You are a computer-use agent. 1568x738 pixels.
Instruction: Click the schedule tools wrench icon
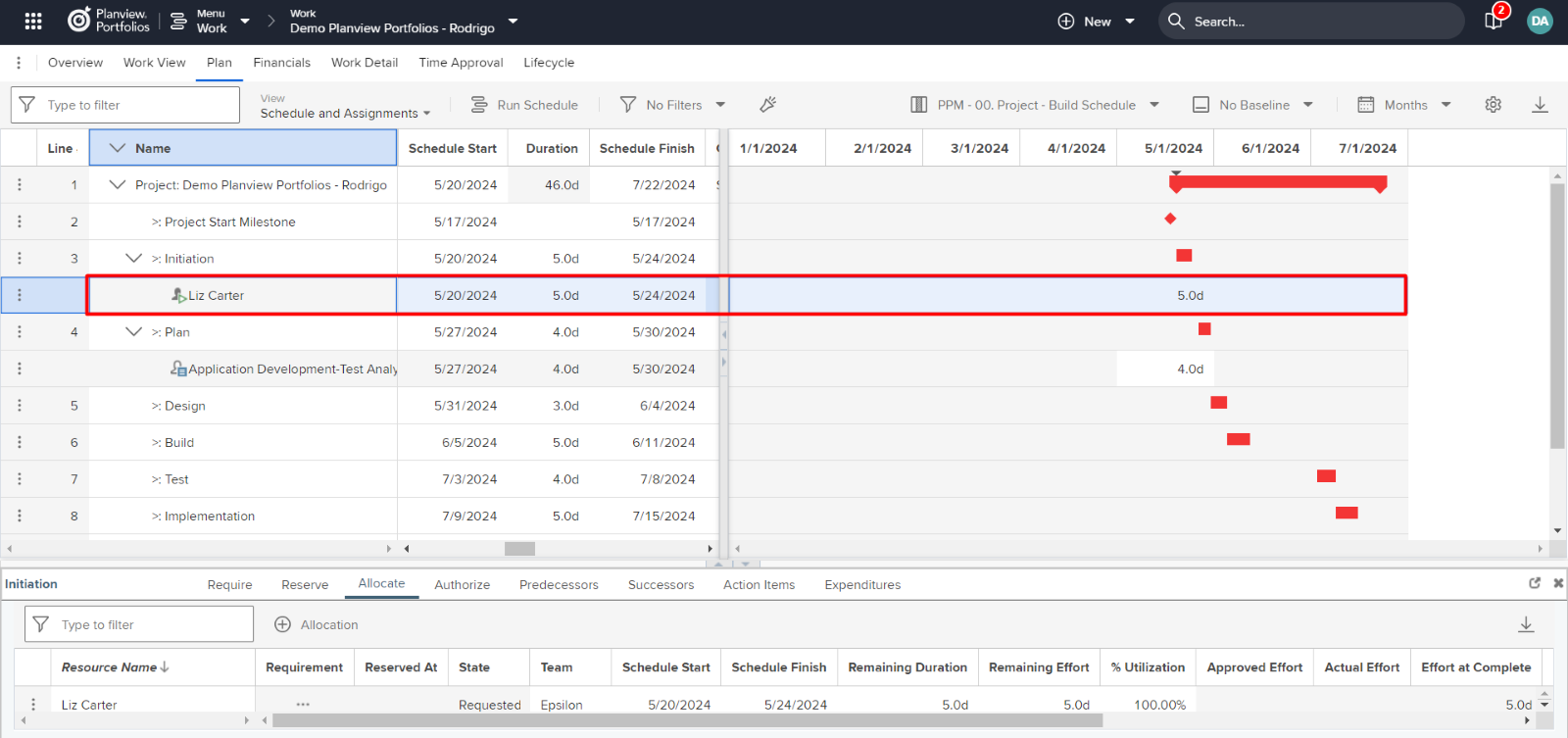tap(768, 105)
